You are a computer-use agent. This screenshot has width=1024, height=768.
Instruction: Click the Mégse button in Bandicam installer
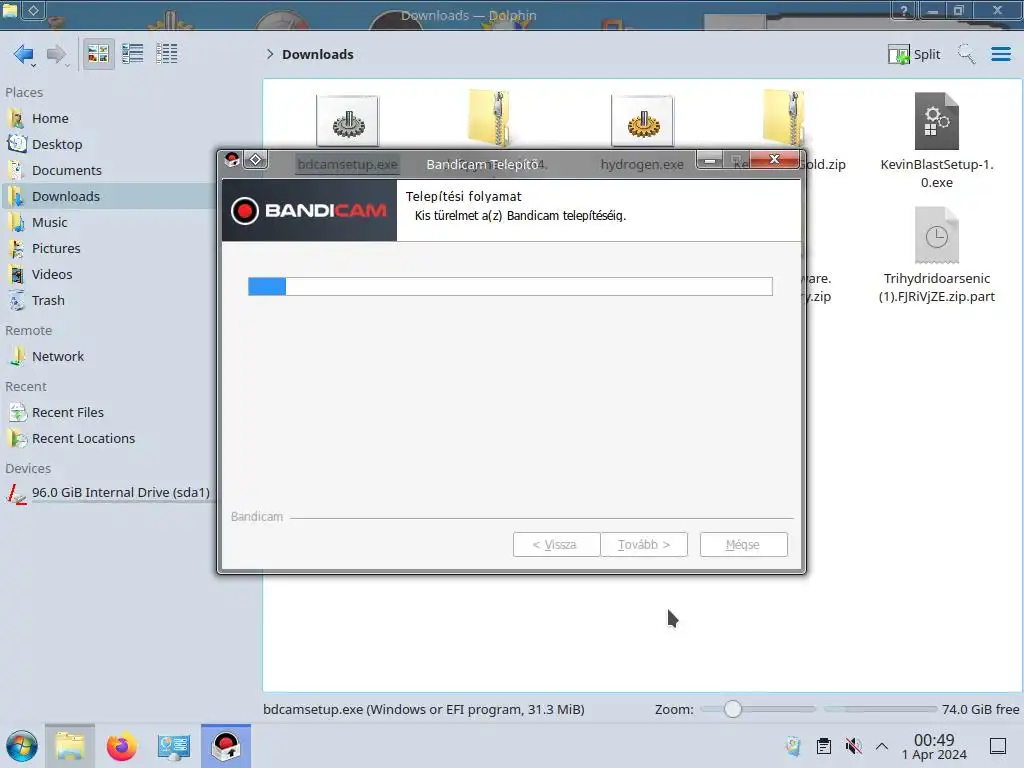coord(743,545)
